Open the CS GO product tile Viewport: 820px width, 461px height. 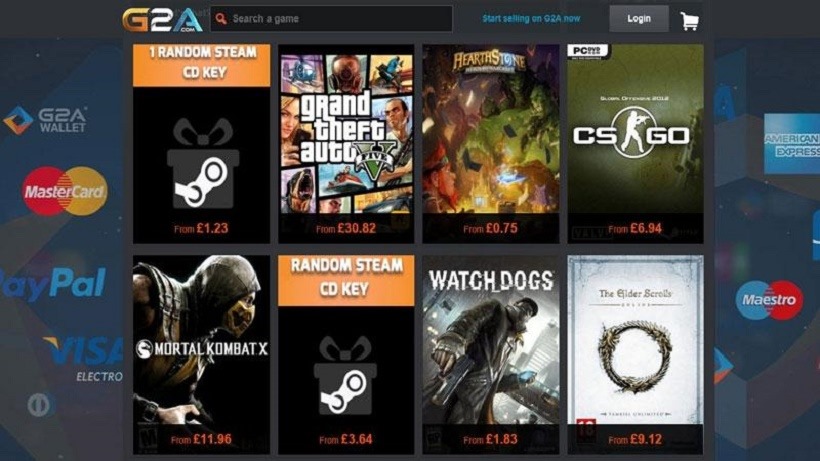[x=635, y=144]
